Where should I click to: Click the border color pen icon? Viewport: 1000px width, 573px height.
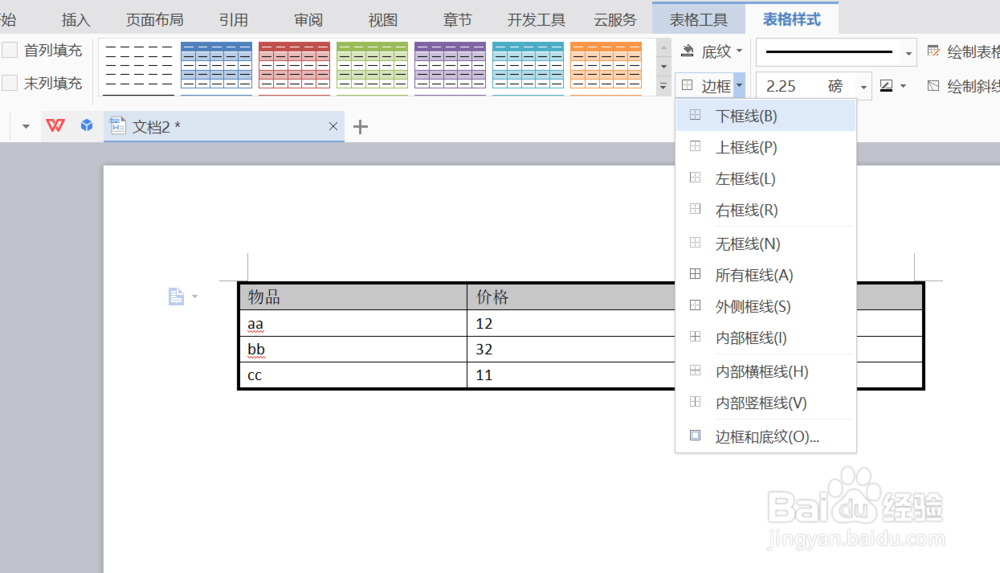886,86
